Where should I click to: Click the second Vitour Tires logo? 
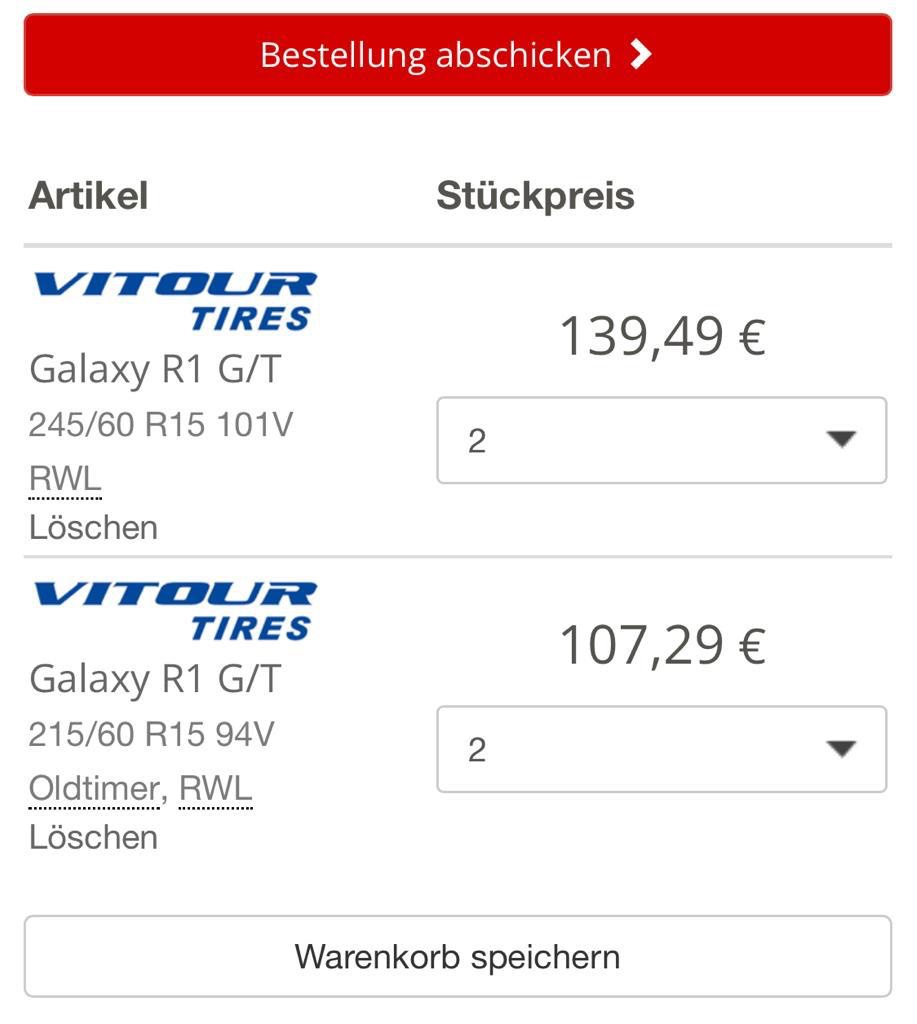coord(175,611)
